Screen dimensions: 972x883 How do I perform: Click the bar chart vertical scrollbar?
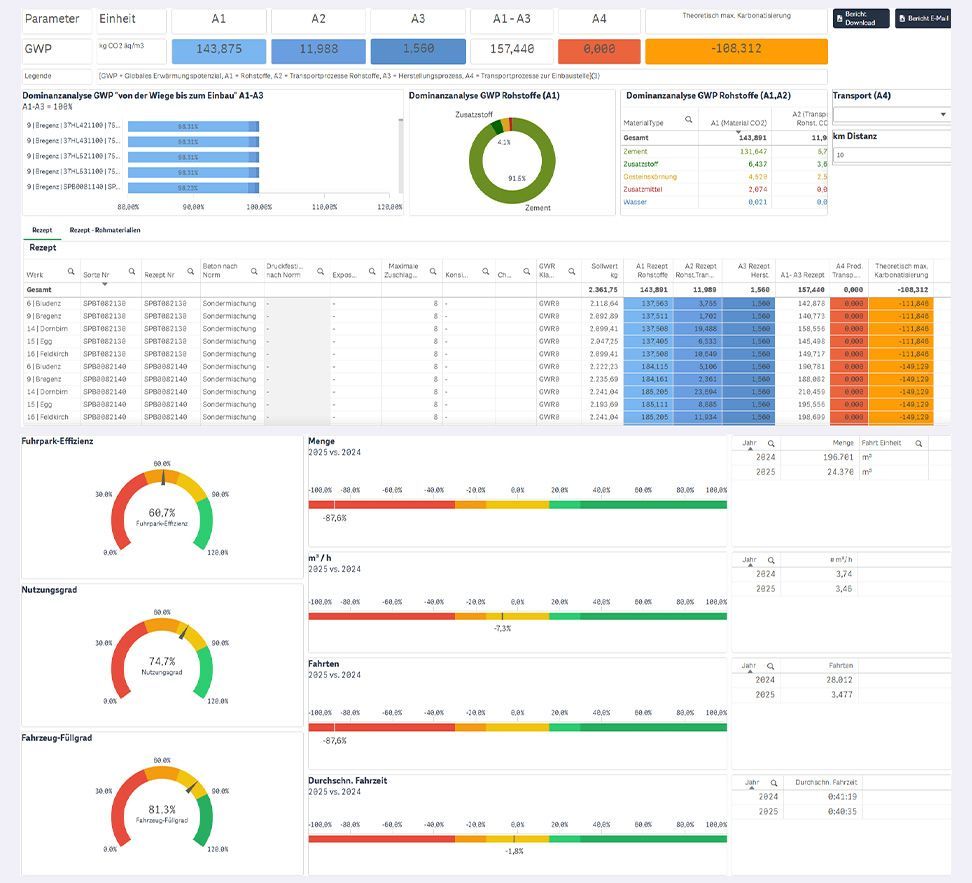400,155
